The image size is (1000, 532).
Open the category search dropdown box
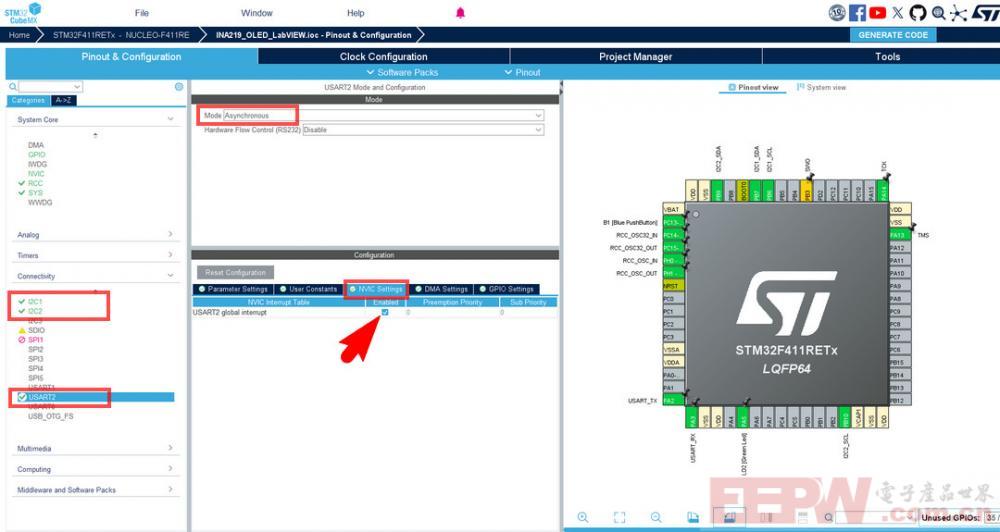[x=50, y=87]
